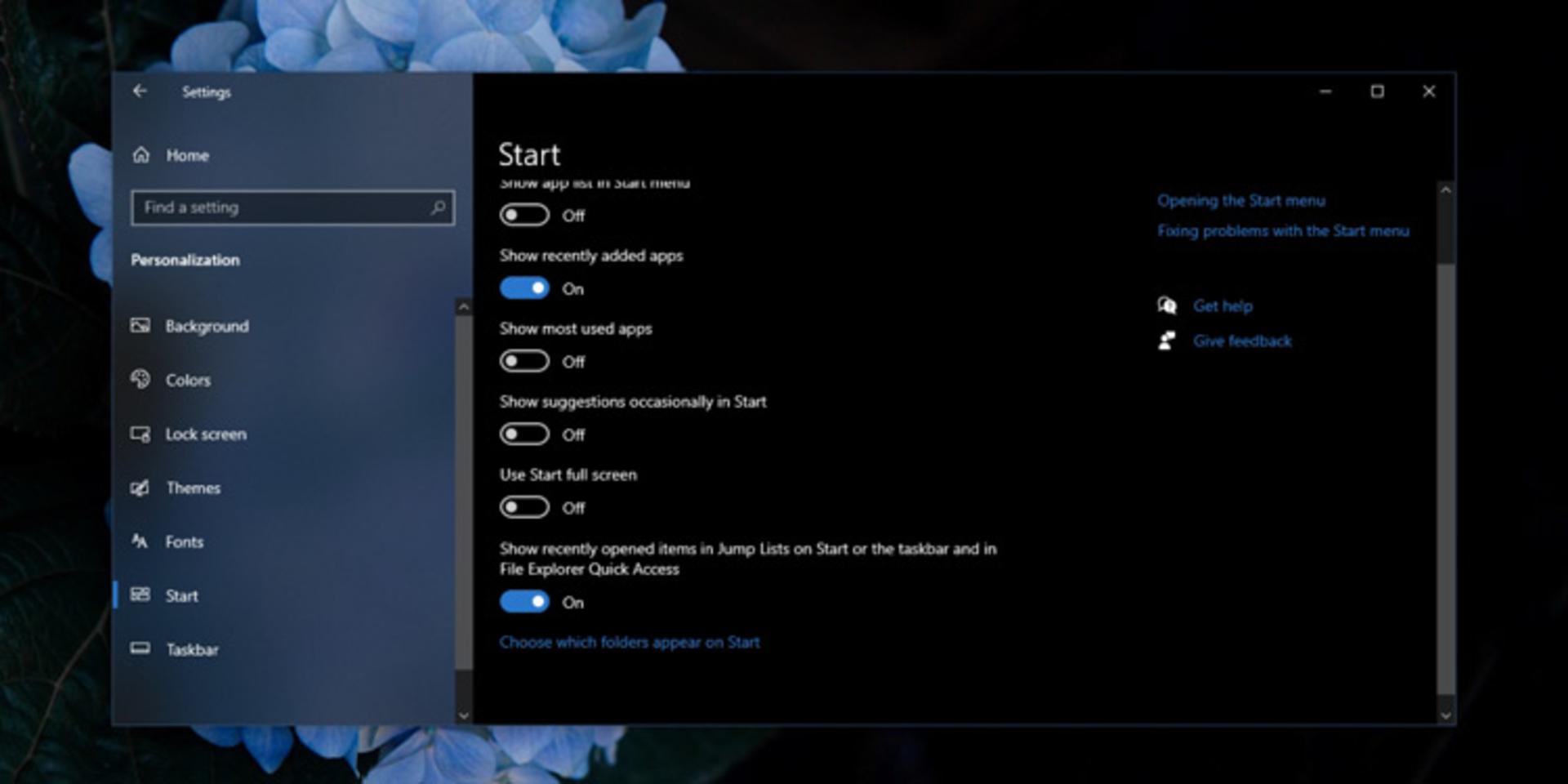
Task: Select the Lock screen icon
Action: pos(140,434)
